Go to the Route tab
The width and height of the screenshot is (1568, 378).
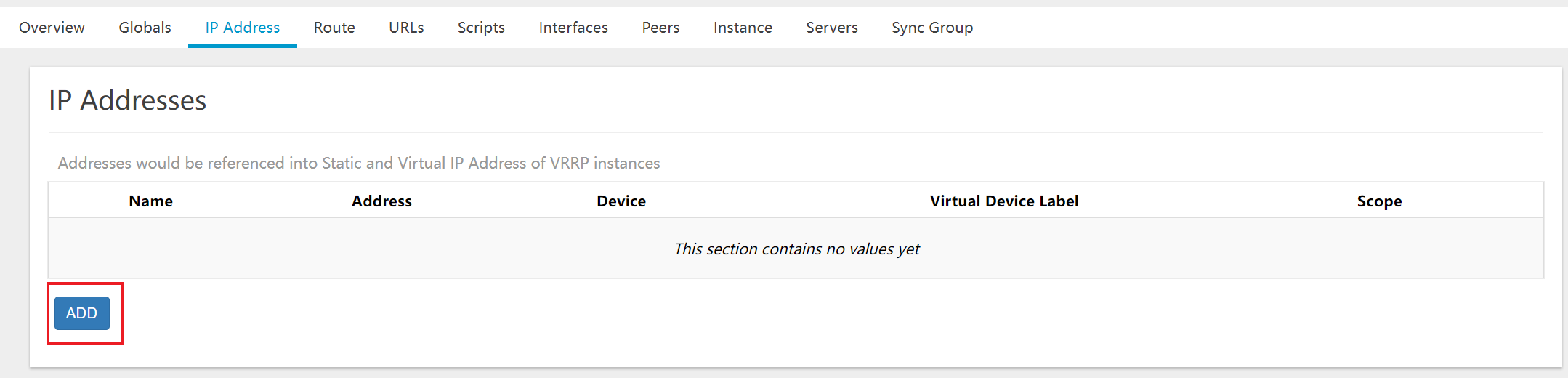tap(334, 28)
